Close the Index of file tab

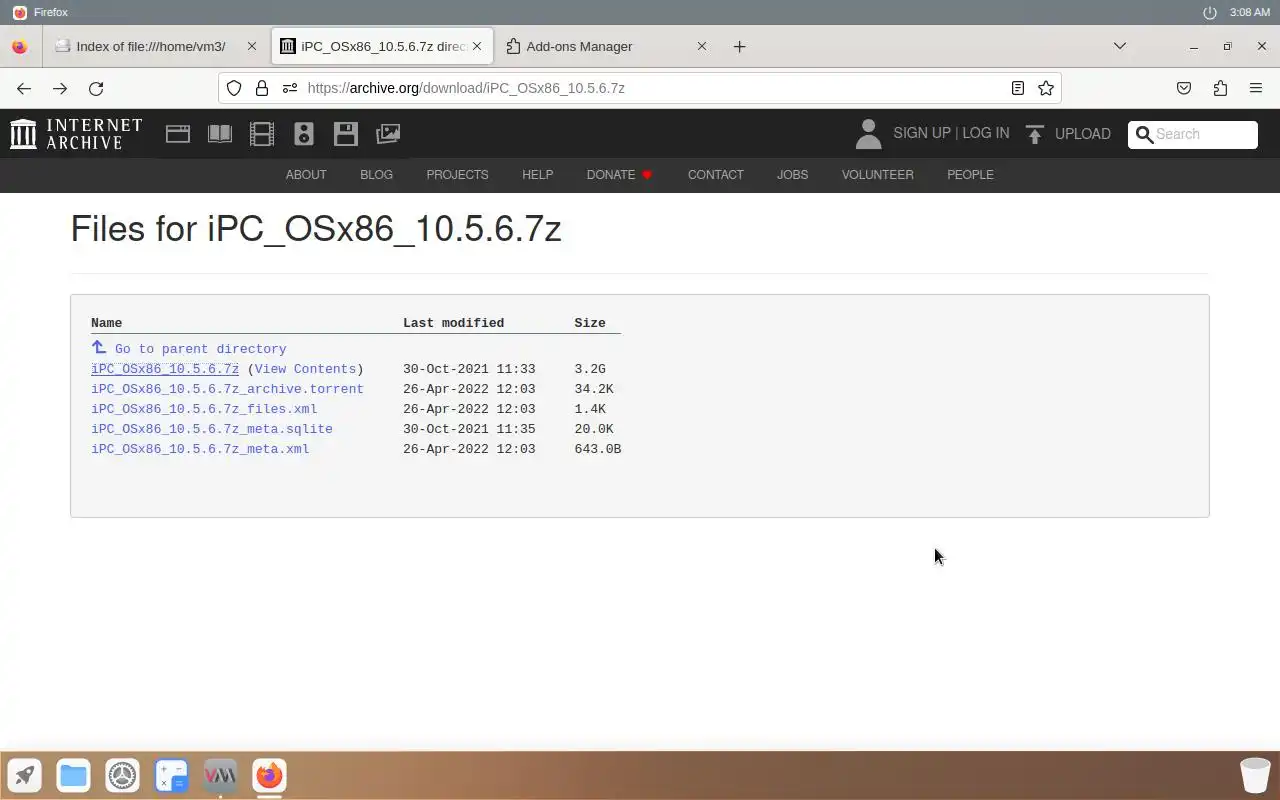tap(252, 46)
